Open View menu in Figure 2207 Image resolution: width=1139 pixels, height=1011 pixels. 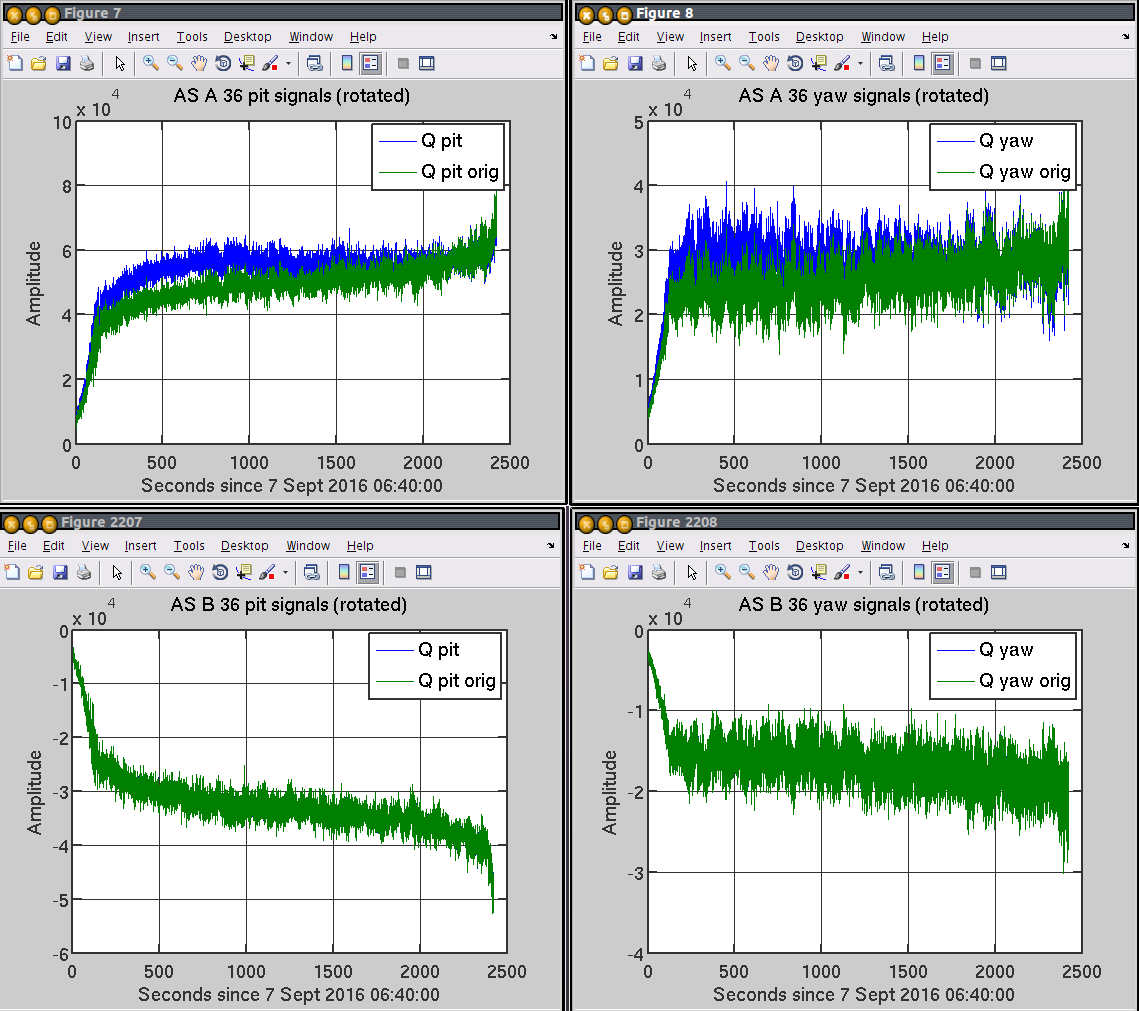[95, 545]
